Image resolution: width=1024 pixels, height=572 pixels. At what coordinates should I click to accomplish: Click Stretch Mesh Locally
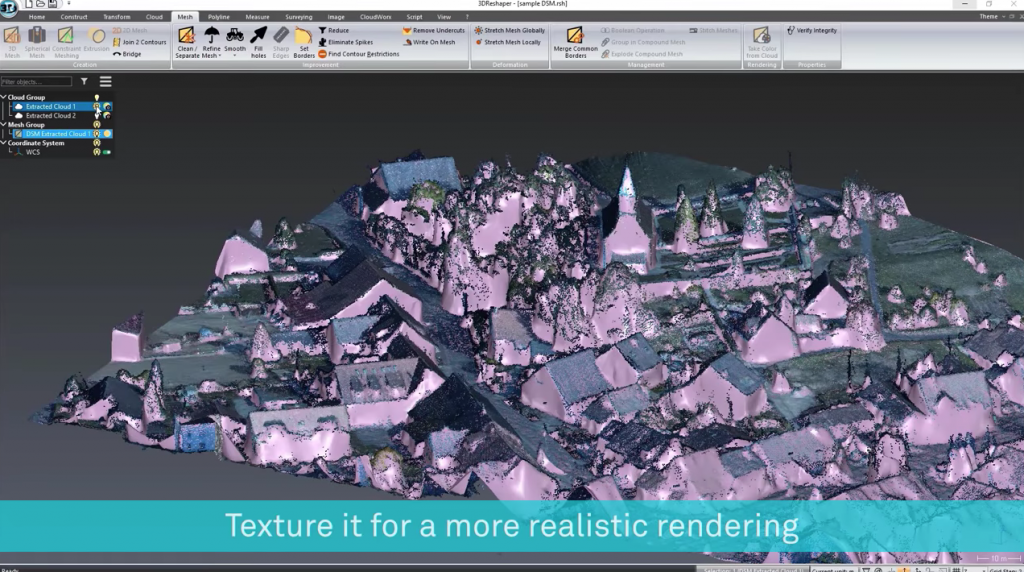(507, 42)
